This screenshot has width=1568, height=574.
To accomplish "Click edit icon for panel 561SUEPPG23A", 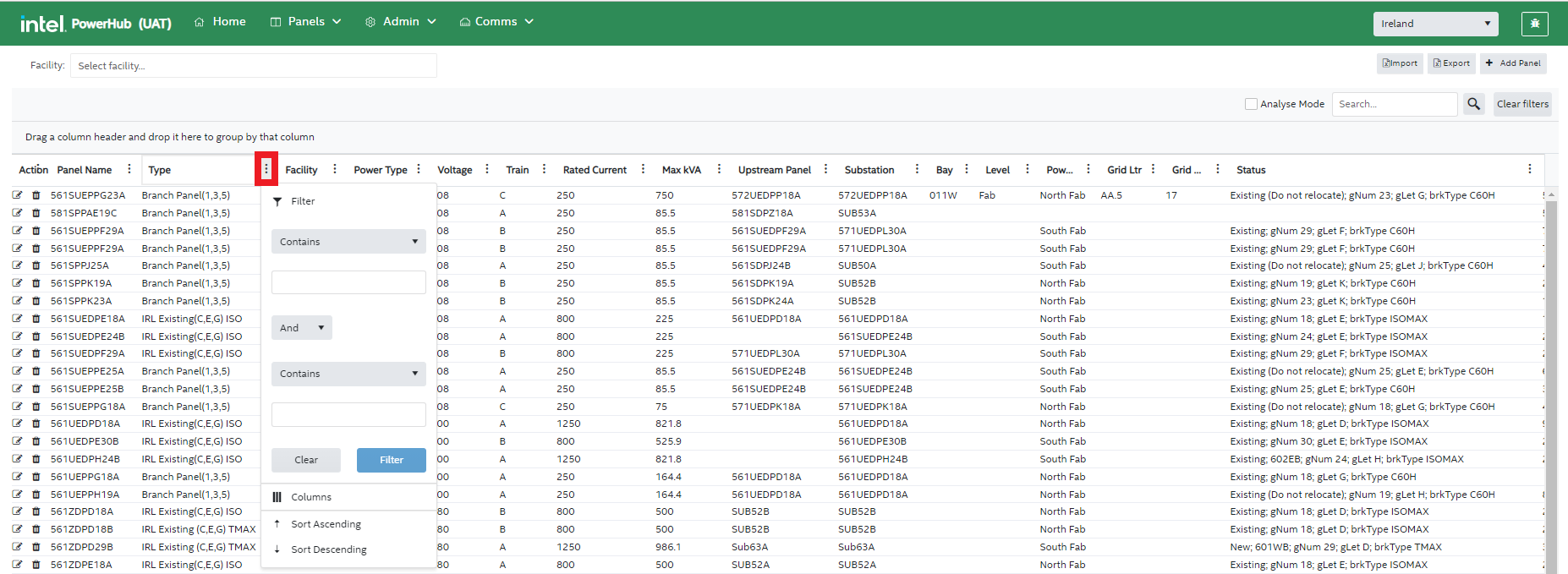I will coord(17,195).
